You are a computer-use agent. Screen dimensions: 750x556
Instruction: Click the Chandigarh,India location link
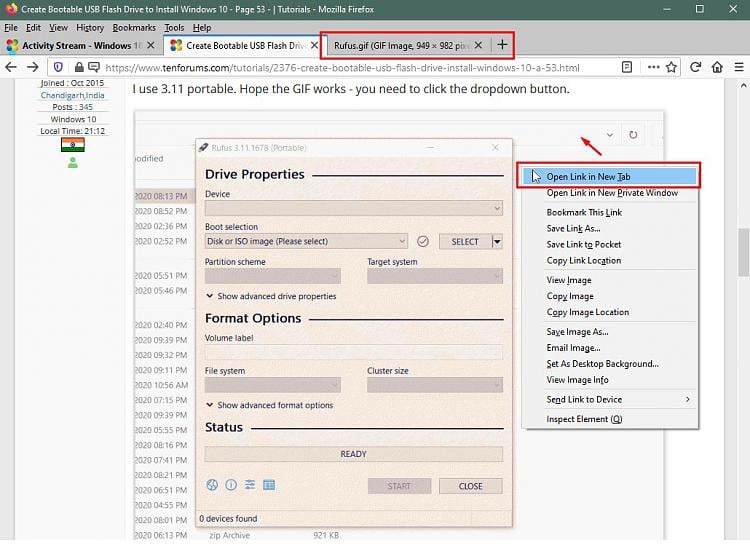click(72, 95)
